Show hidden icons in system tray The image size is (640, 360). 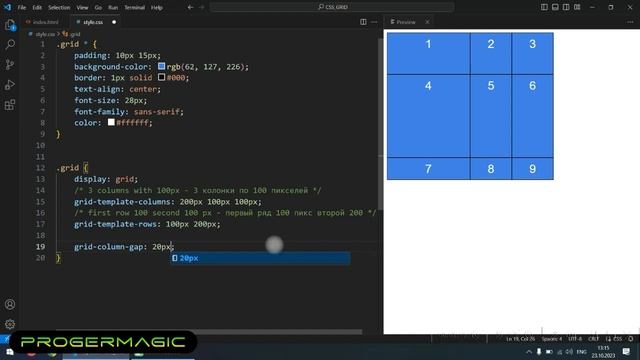(529, 352)
